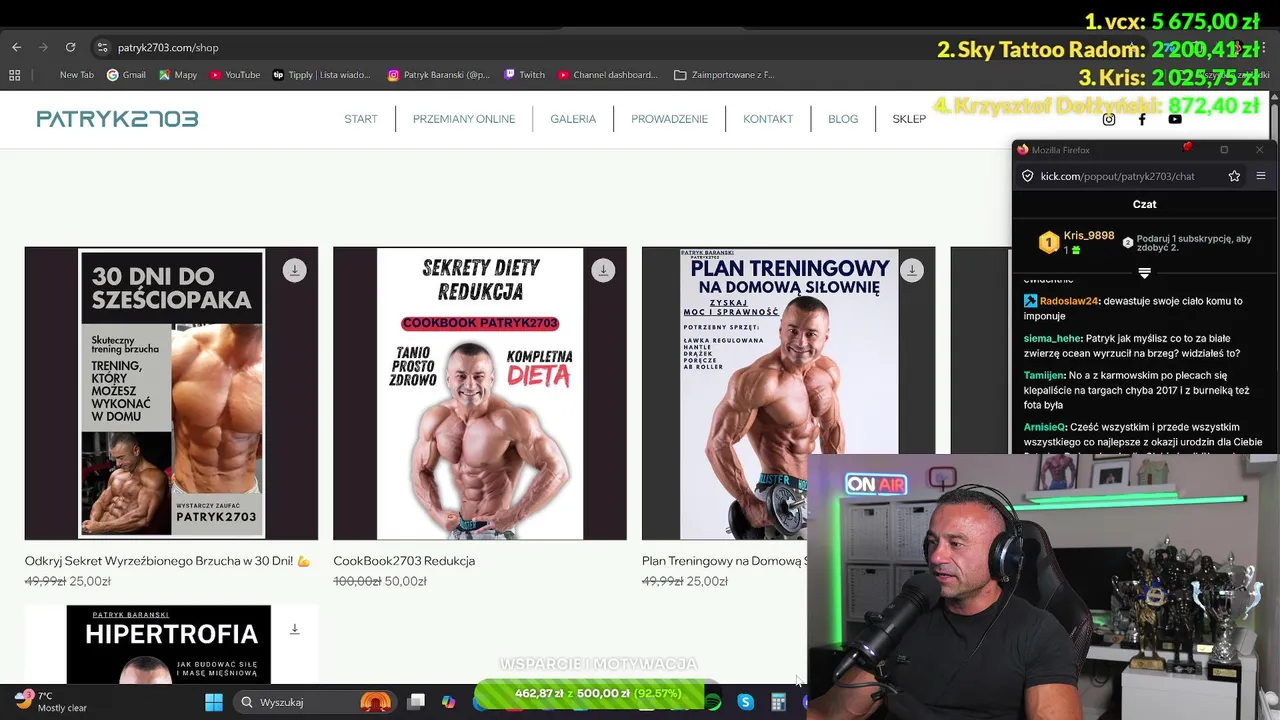The height and width of the screenshot is (720, 1280).
Task: Download icon on 30 Dni Do Sześciopaka card
Action: coord(294,271)
